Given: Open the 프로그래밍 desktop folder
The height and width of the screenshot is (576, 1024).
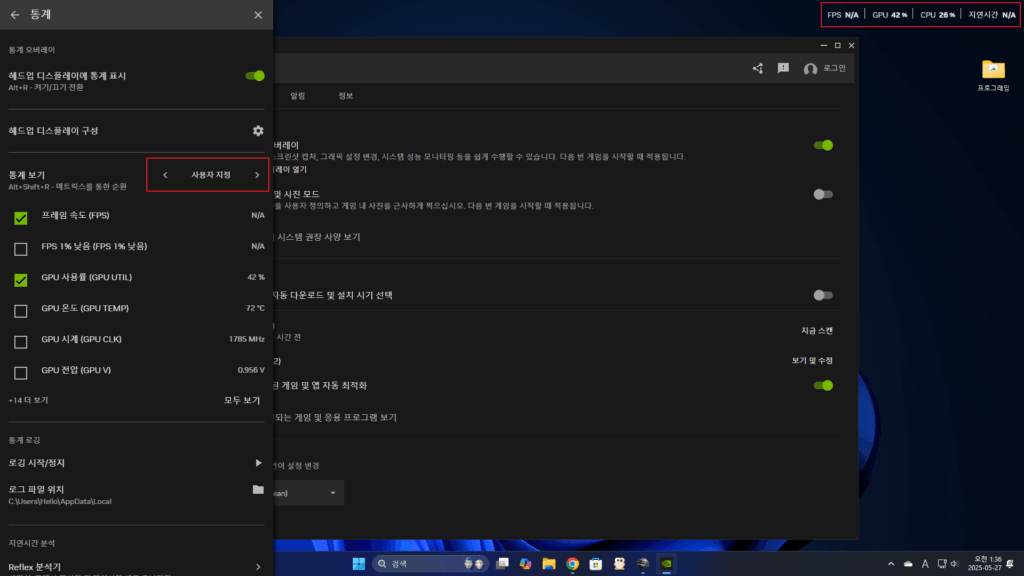Looking at the screenshot, I should pos(993,76).
